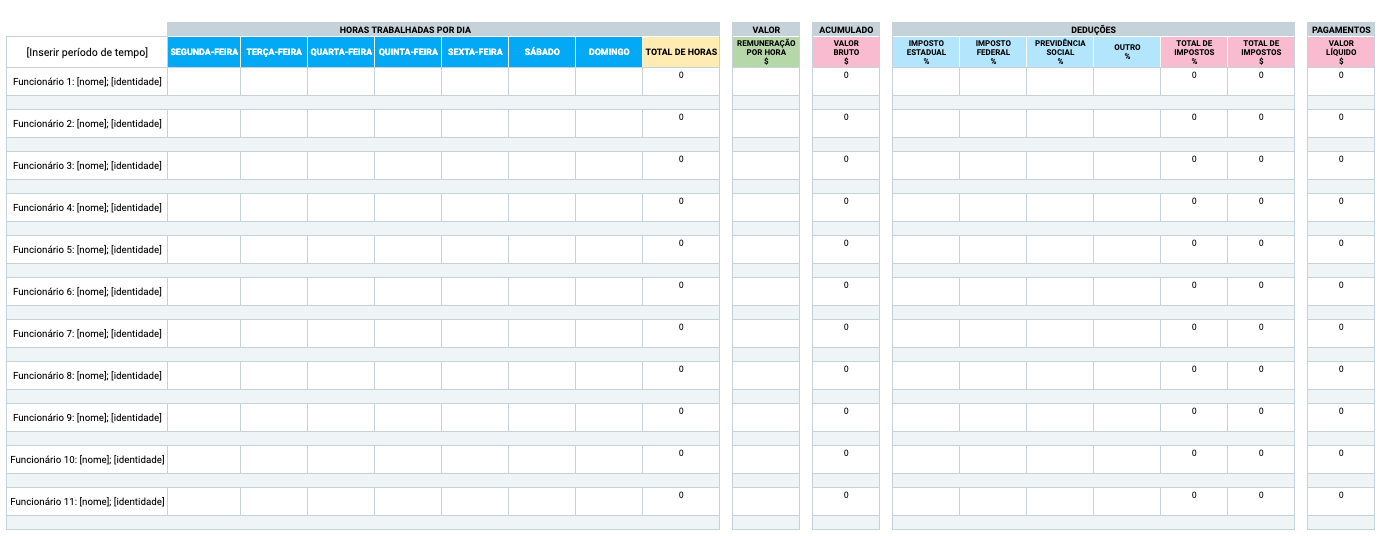Select the DOMINGO column header
The height and width of the screenshot is (536, 1383).
tap(609, 52)
